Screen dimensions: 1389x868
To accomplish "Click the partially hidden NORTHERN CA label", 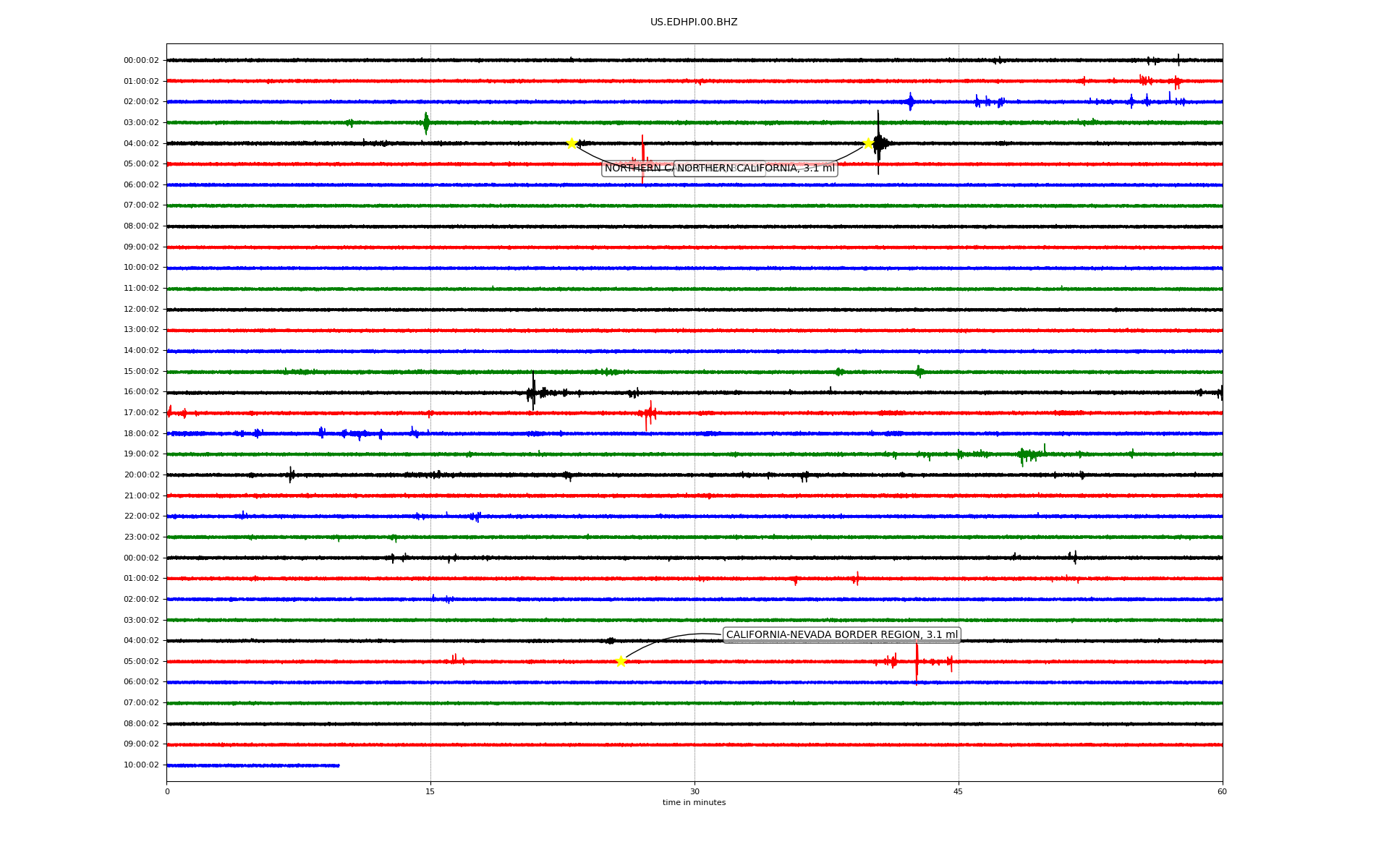I will (x=637, y=169).
